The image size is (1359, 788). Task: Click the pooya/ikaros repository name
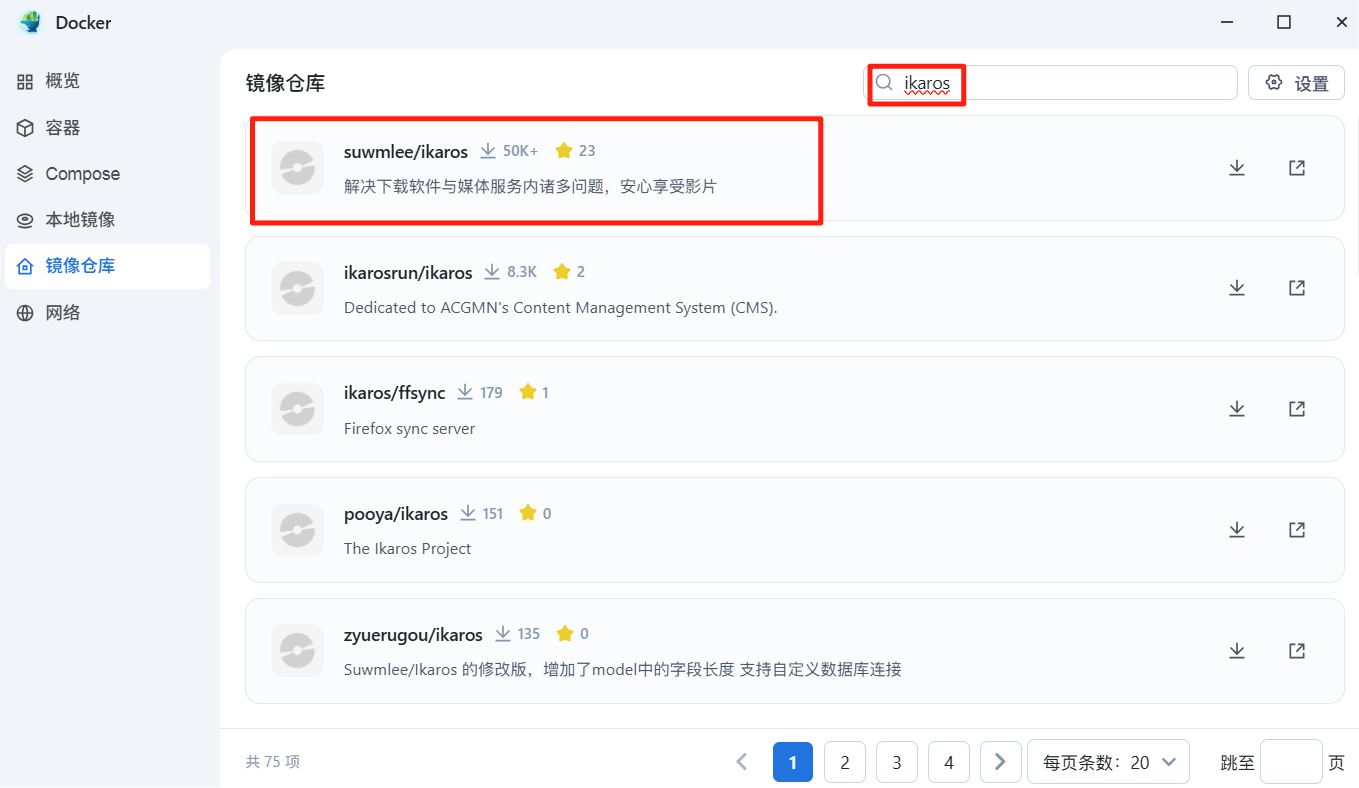396,514
